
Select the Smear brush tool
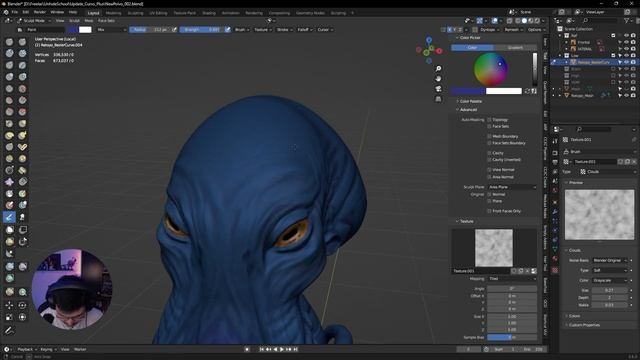coord(22,217)
